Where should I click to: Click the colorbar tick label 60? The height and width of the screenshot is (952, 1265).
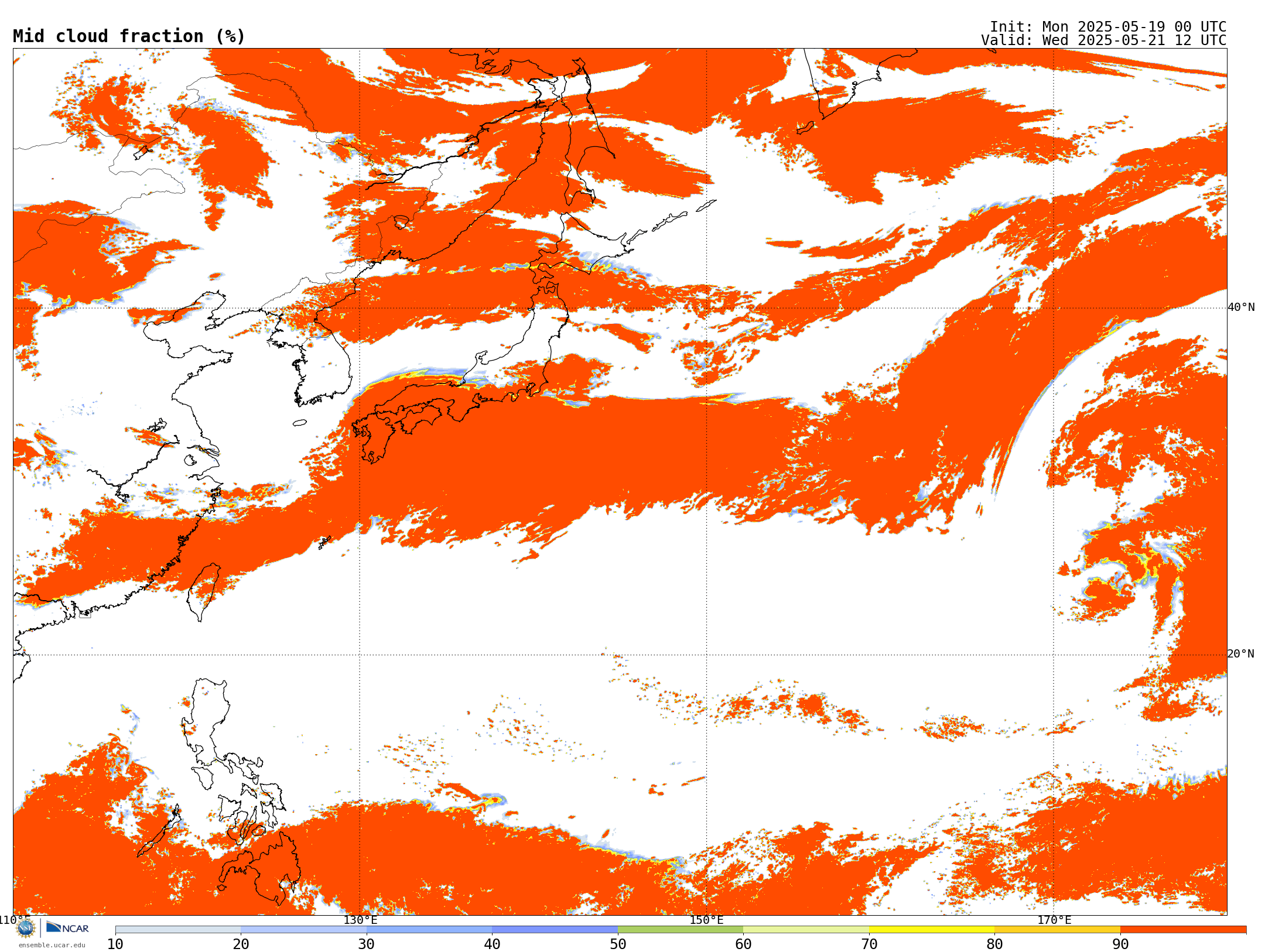pos(743,944)
